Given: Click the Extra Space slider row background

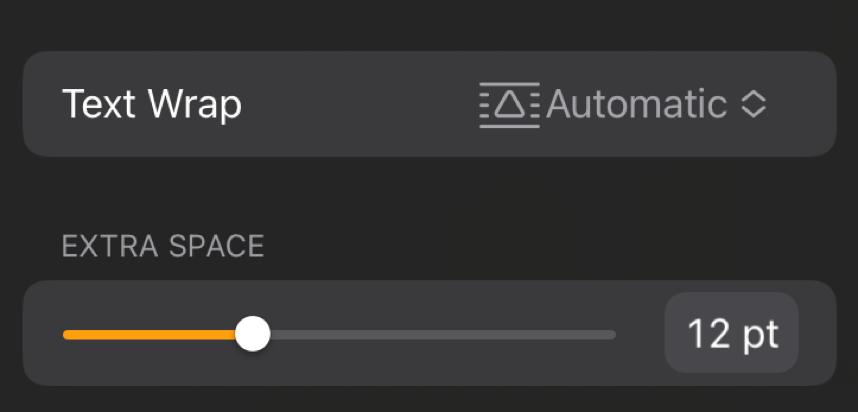Looking at the screenshot, I should click(x=430, y=333).
